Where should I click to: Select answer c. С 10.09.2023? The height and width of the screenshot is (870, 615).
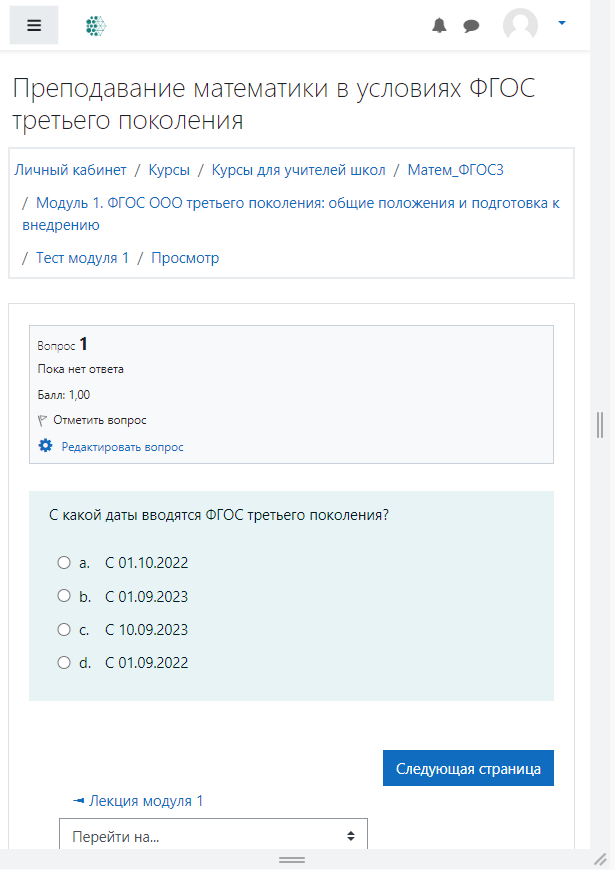[64, 629]
